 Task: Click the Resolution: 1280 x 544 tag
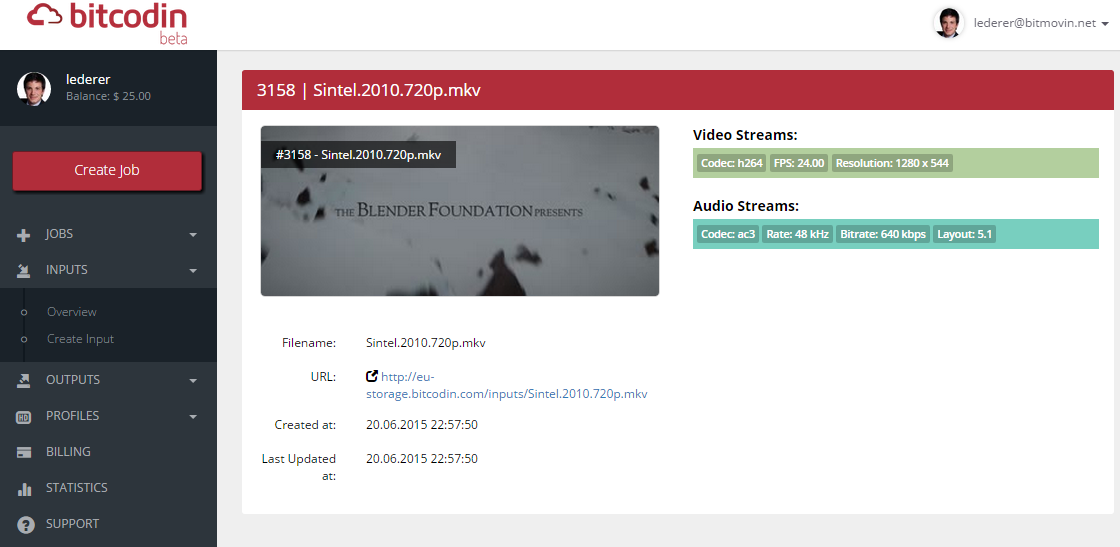click(x=892, y=164)
